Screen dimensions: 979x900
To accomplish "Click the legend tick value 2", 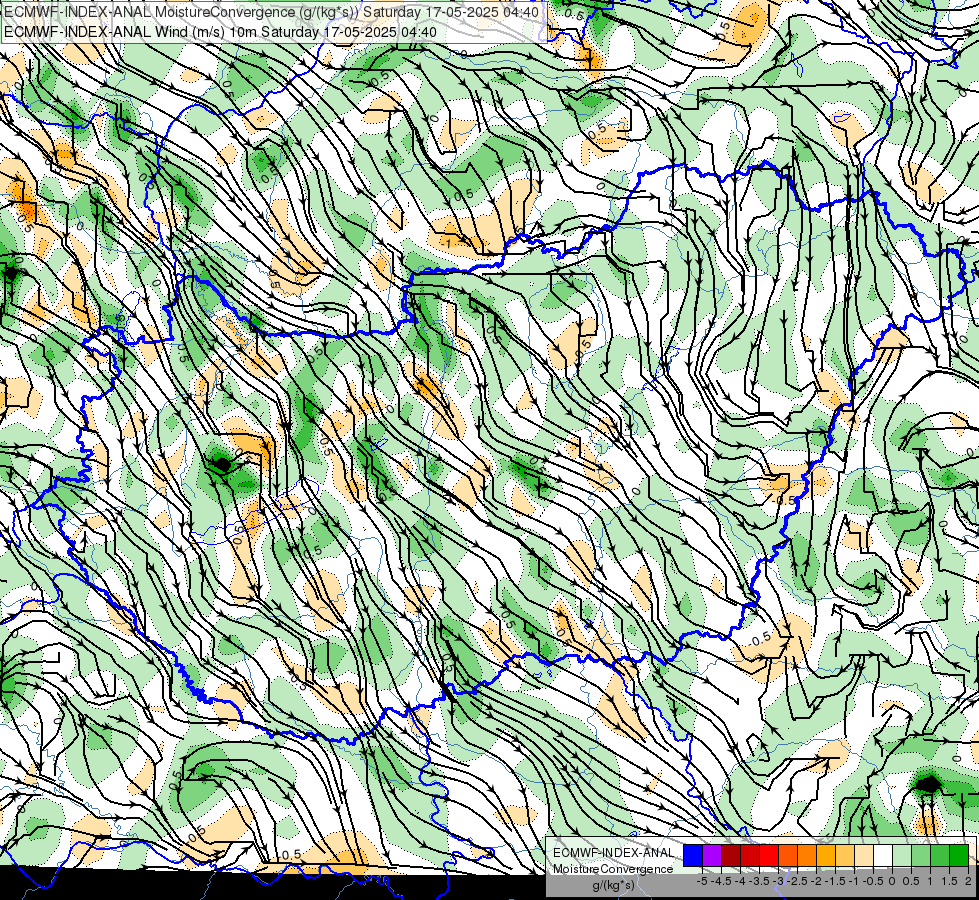I will 968,881.
